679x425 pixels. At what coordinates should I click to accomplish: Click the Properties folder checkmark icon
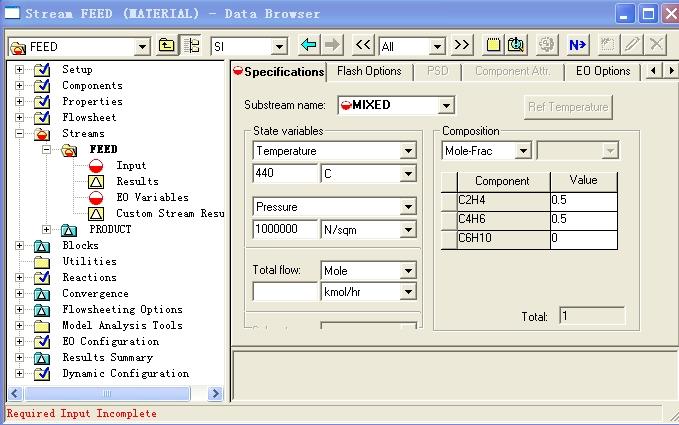(x=42, y=102)
